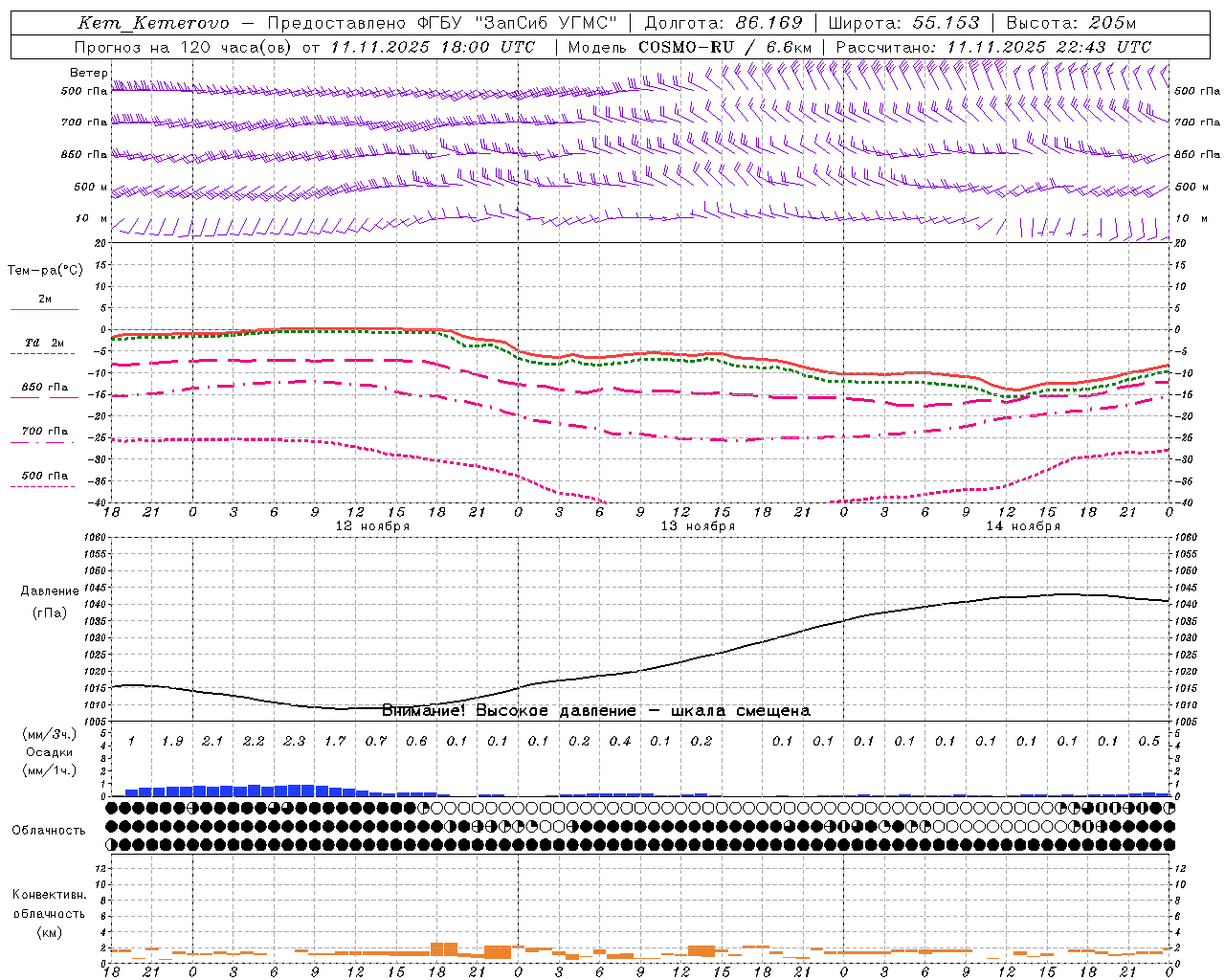Viewport: 1225px width, 980px height.
Task: Click the 'Конвективн.' convective cloud label
Action: pyautogui.click(x=50, y=895)
